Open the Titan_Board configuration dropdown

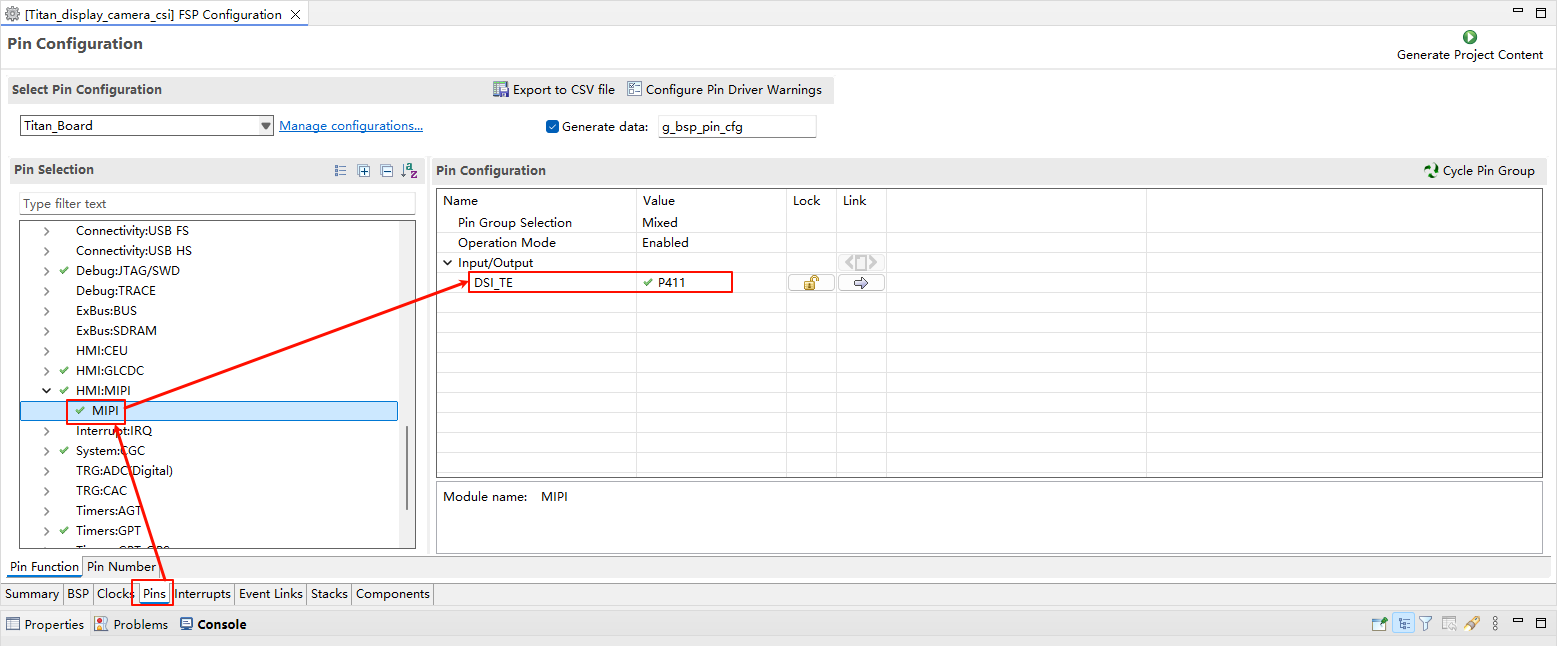pos(265,126)
